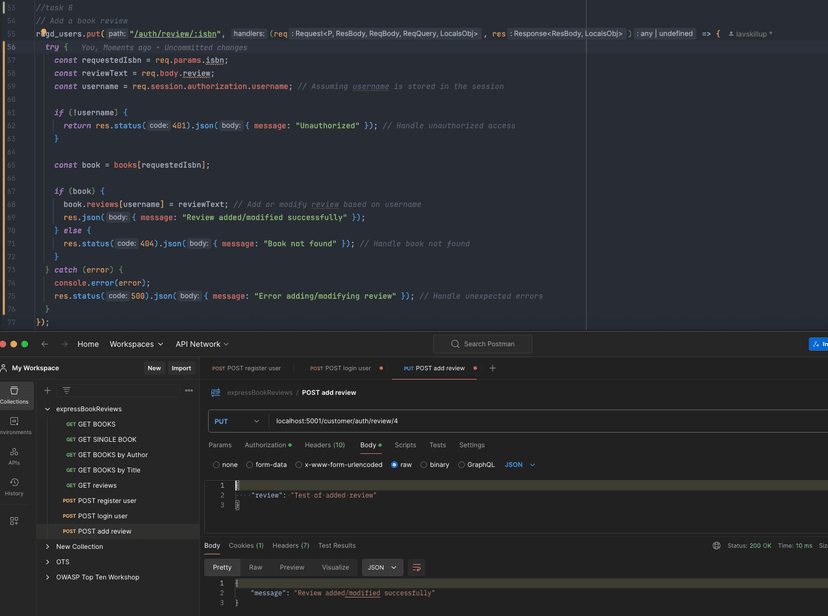Viewport: 828px width, 616px height.
Task: Click the New button in workspace
Action: tap(154, 368)
